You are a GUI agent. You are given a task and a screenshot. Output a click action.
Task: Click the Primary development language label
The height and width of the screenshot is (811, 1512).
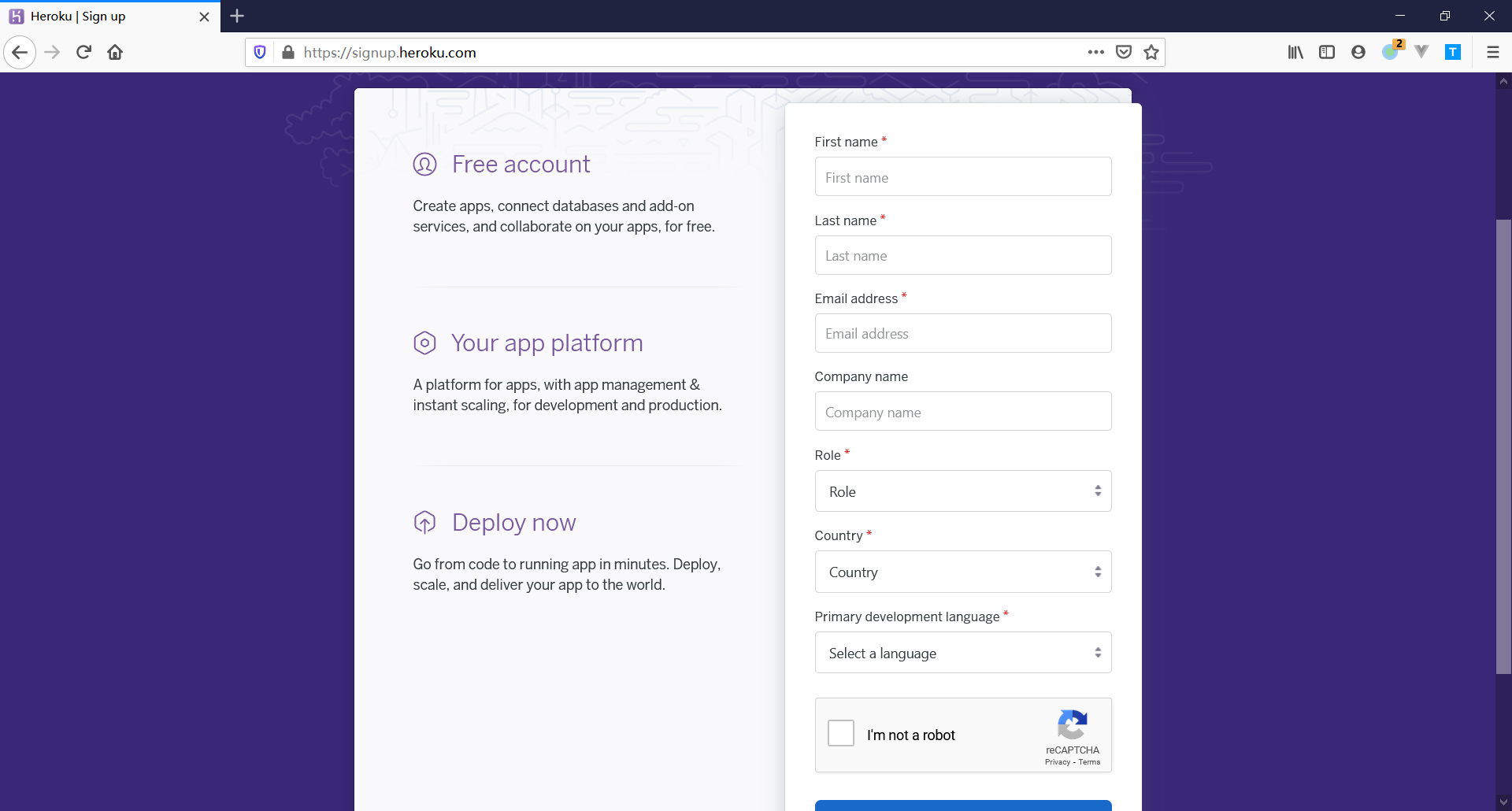(907, 617)
